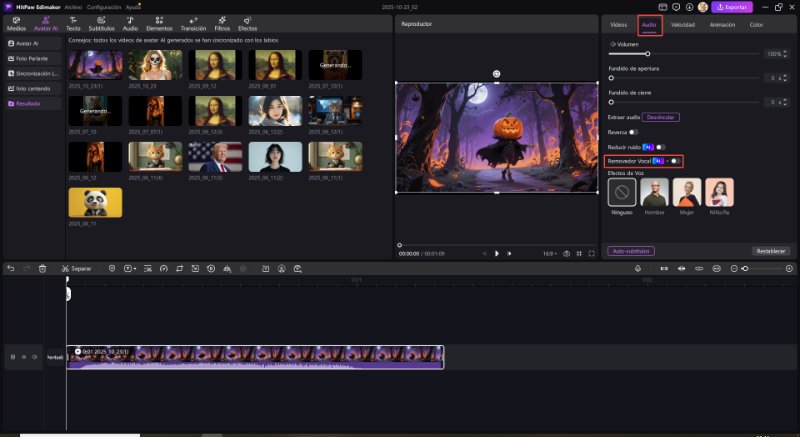Click the Separar scissors tool
The width and height of the screenshot is (800, 437).
click(76, 269)
